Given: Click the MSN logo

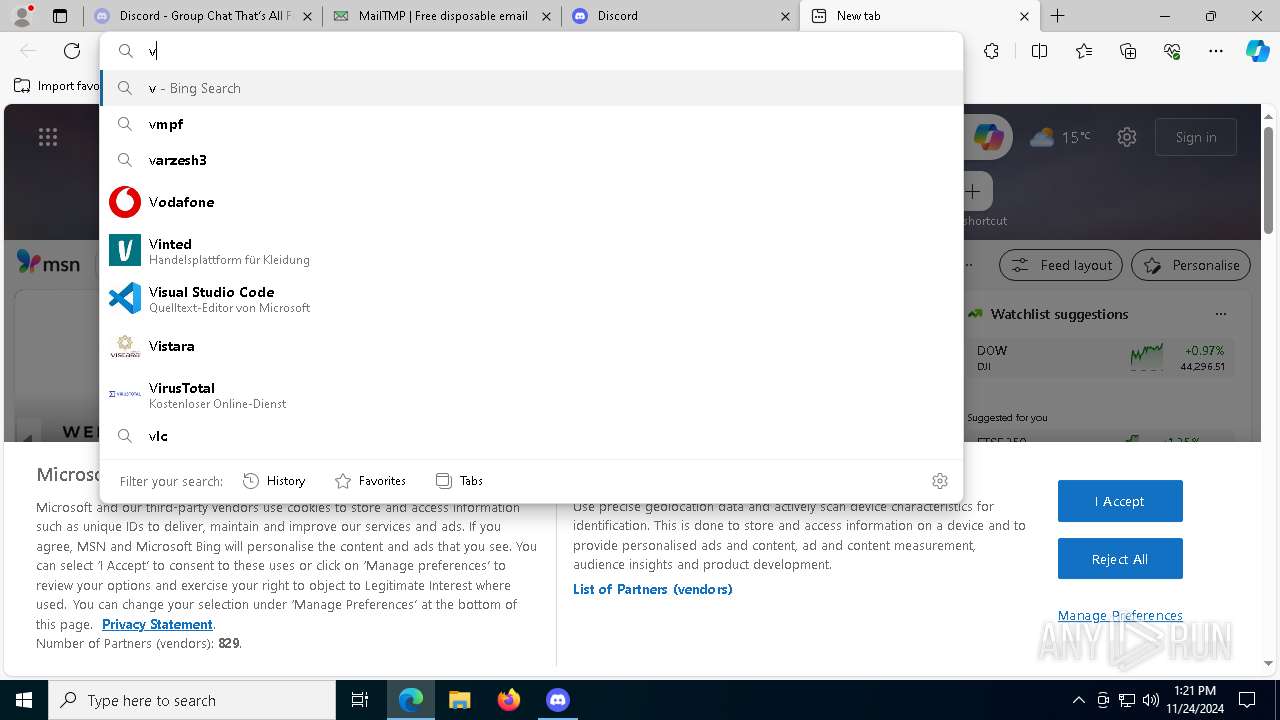Looking at the screenshot, I should coord(48,263).
